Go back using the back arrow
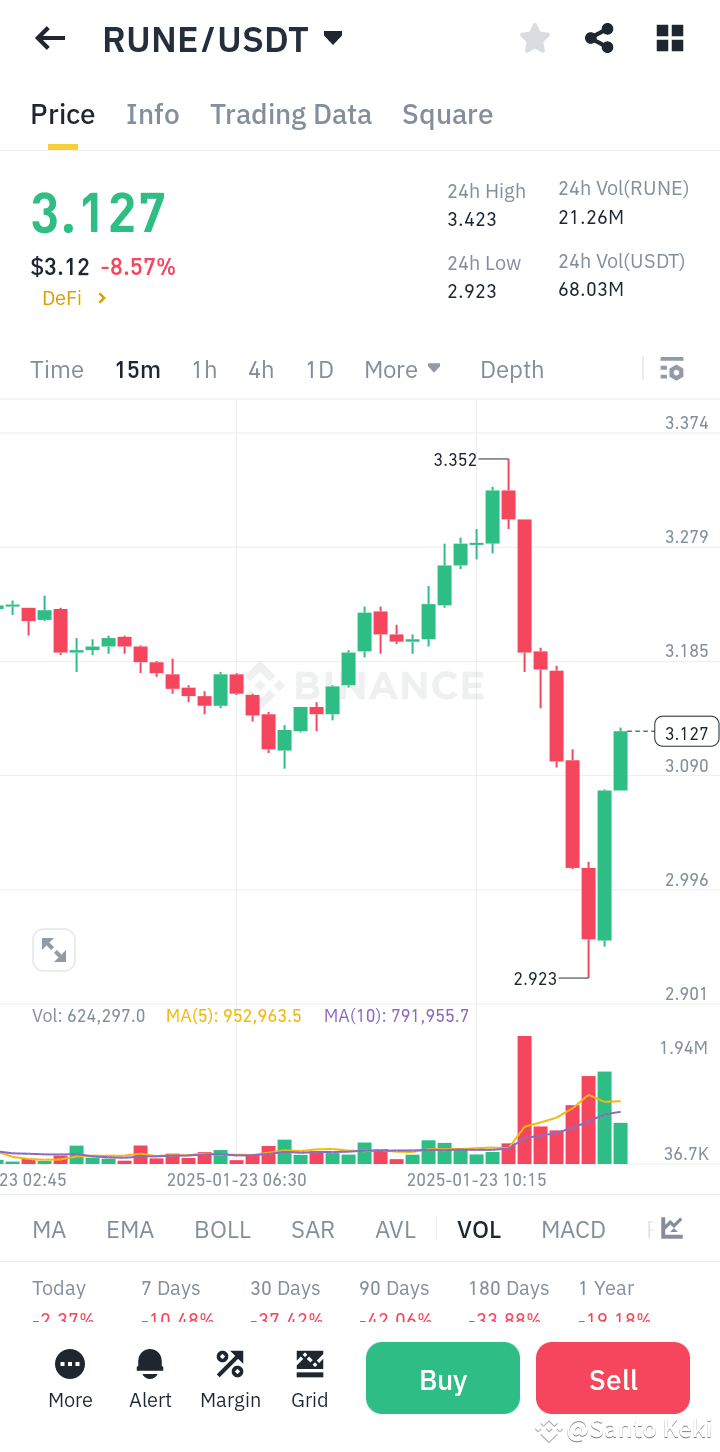The image size is (720, 1452). [49, 38]
